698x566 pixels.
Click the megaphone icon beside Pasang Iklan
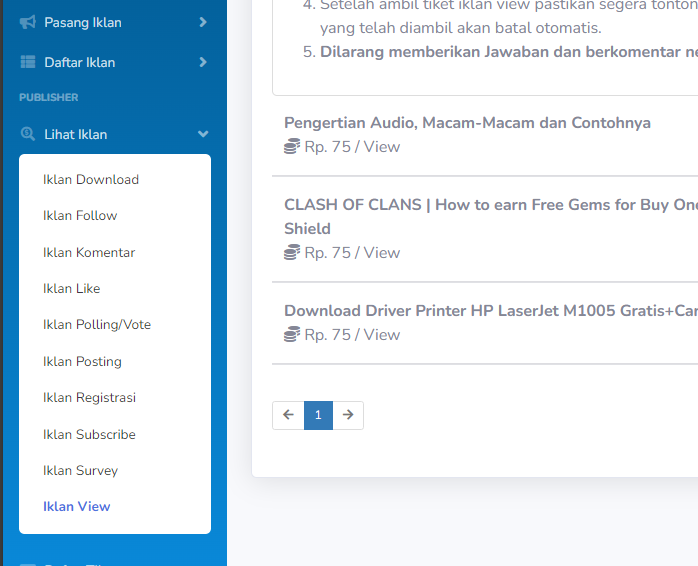28,22
